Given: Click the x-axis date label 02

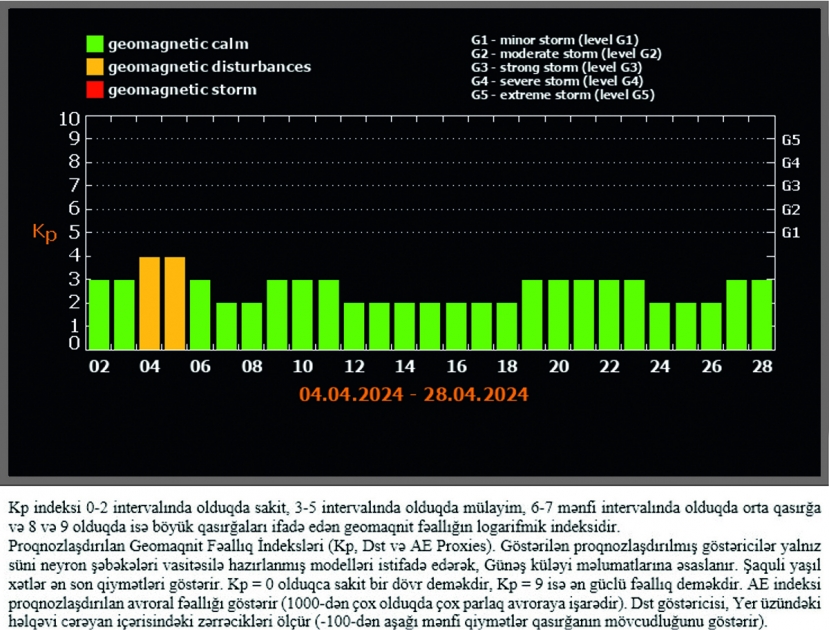Looking at the screenshot, I should click(99, 366).
